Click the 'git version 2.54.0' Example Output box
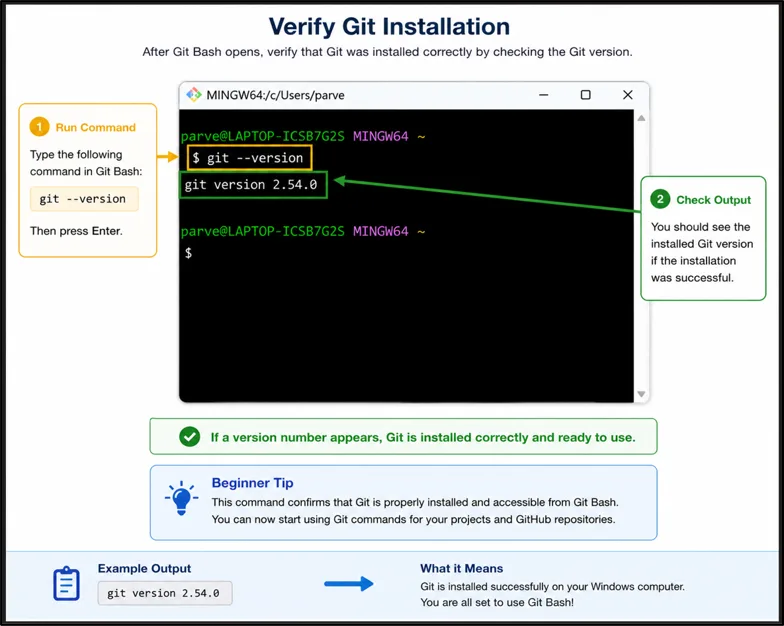 165,593
